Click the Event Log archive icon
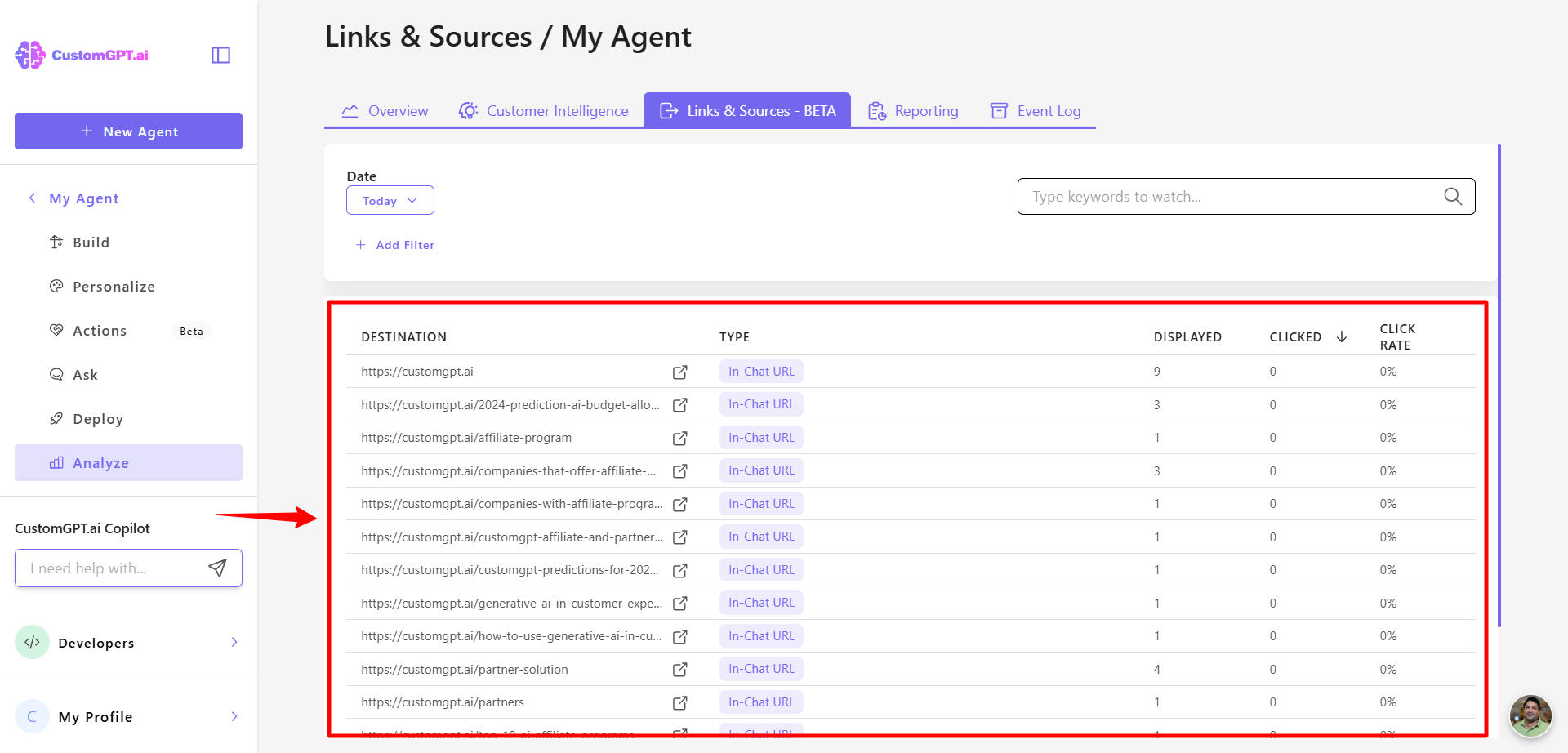 [999, 111]
